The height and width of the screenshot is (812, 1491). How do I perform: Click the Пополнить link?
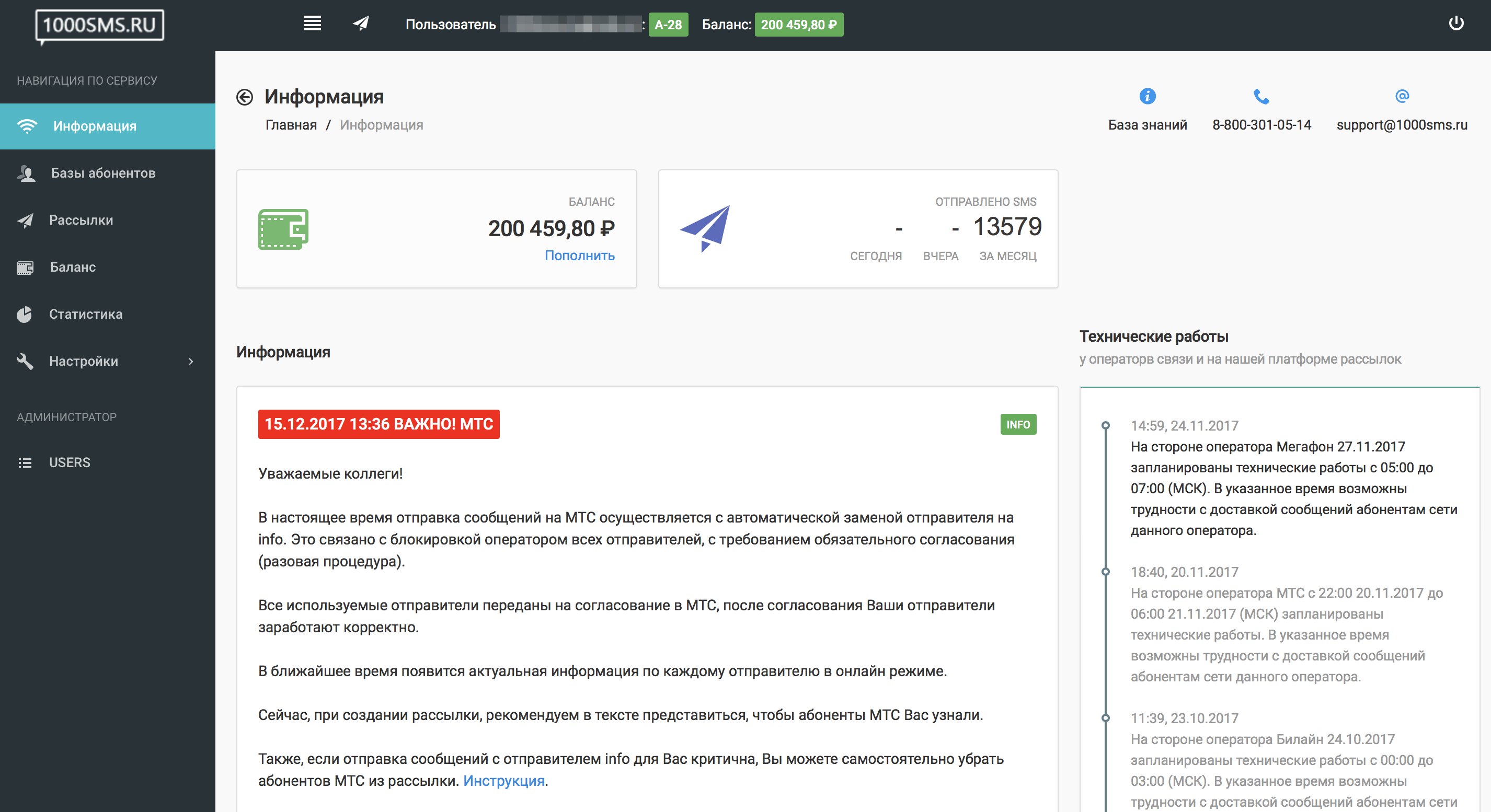(x=579, y=256)
